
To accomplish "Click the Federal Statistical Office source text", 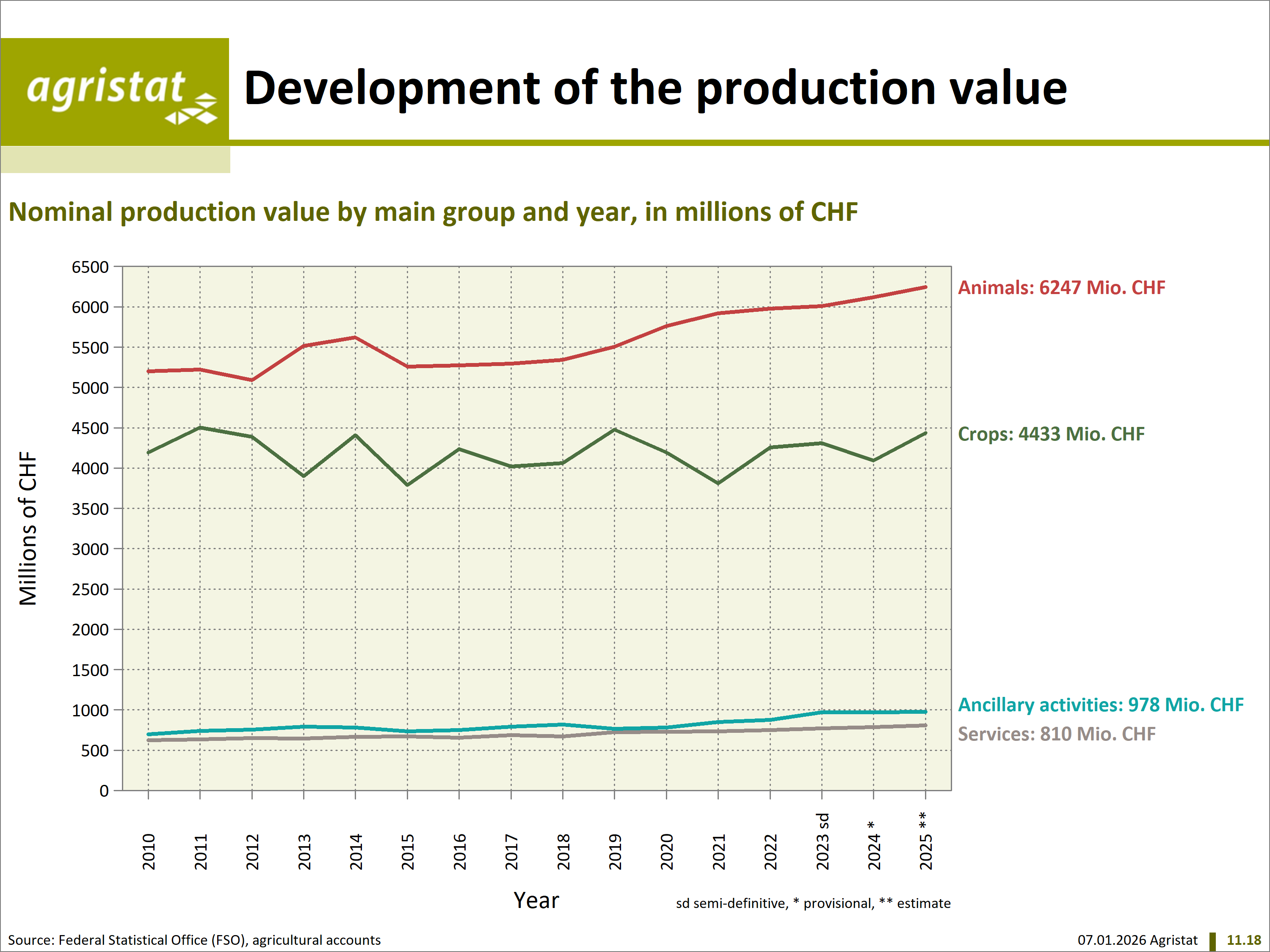I will pyautogui.click(x=194, y=940).
